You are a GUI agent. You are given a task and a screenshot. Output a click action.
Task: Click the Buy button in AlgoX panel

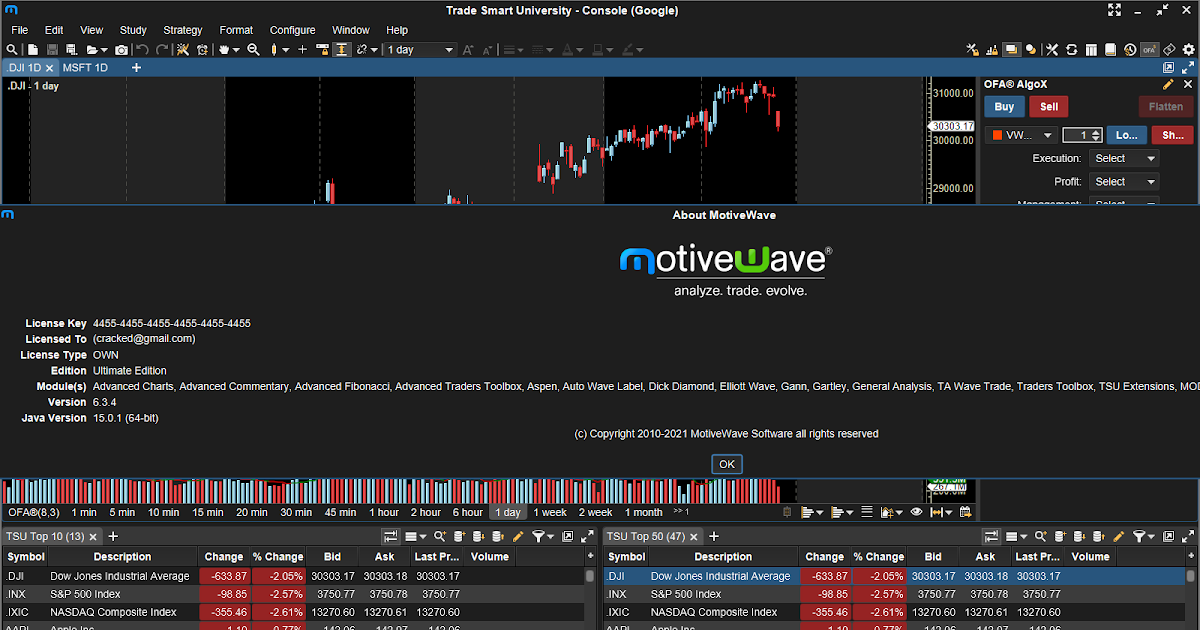click(1004, 107)
